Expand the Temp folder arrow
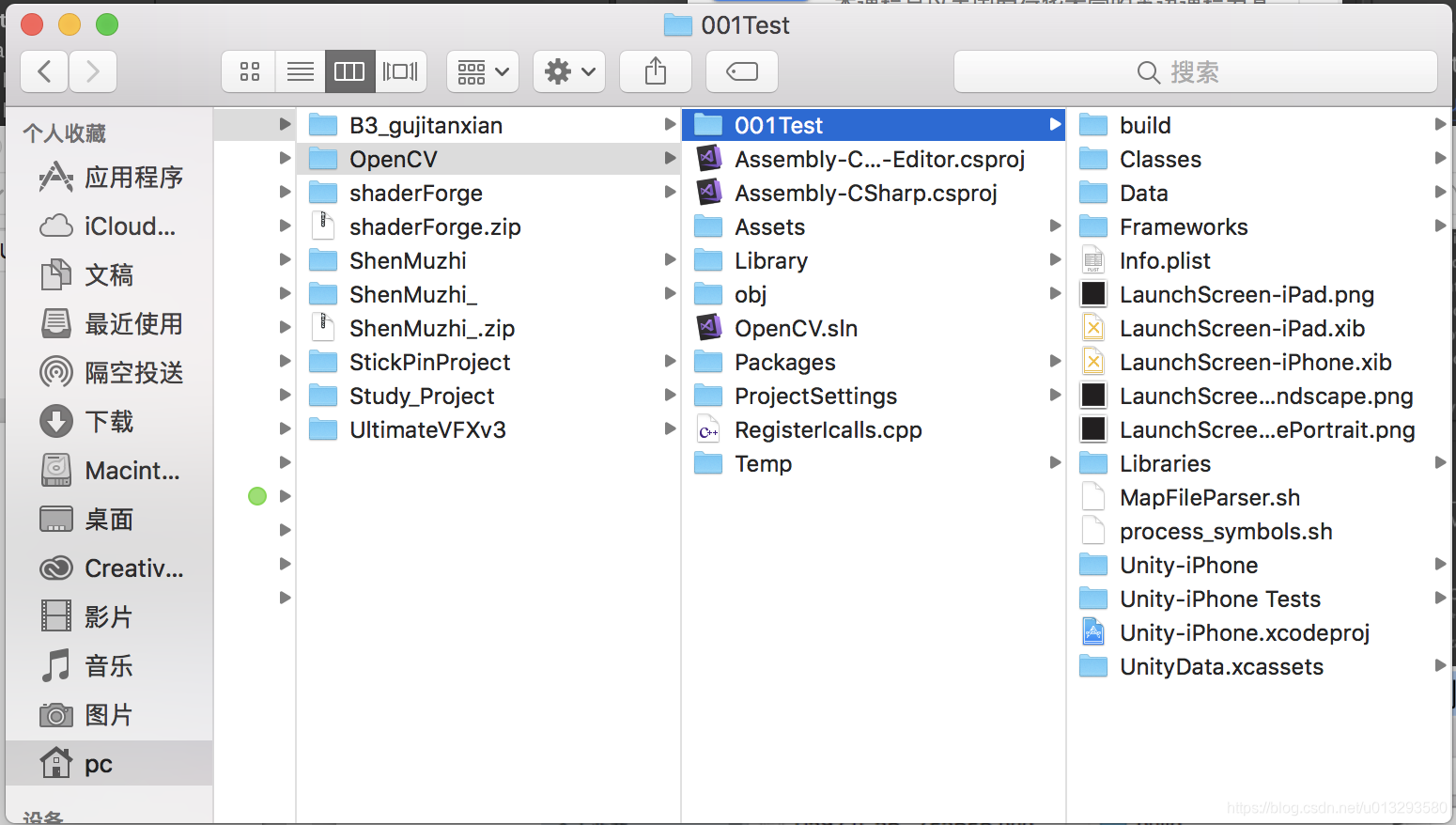This screenshot has width=1456, height=825. [x=1055, y=463]
